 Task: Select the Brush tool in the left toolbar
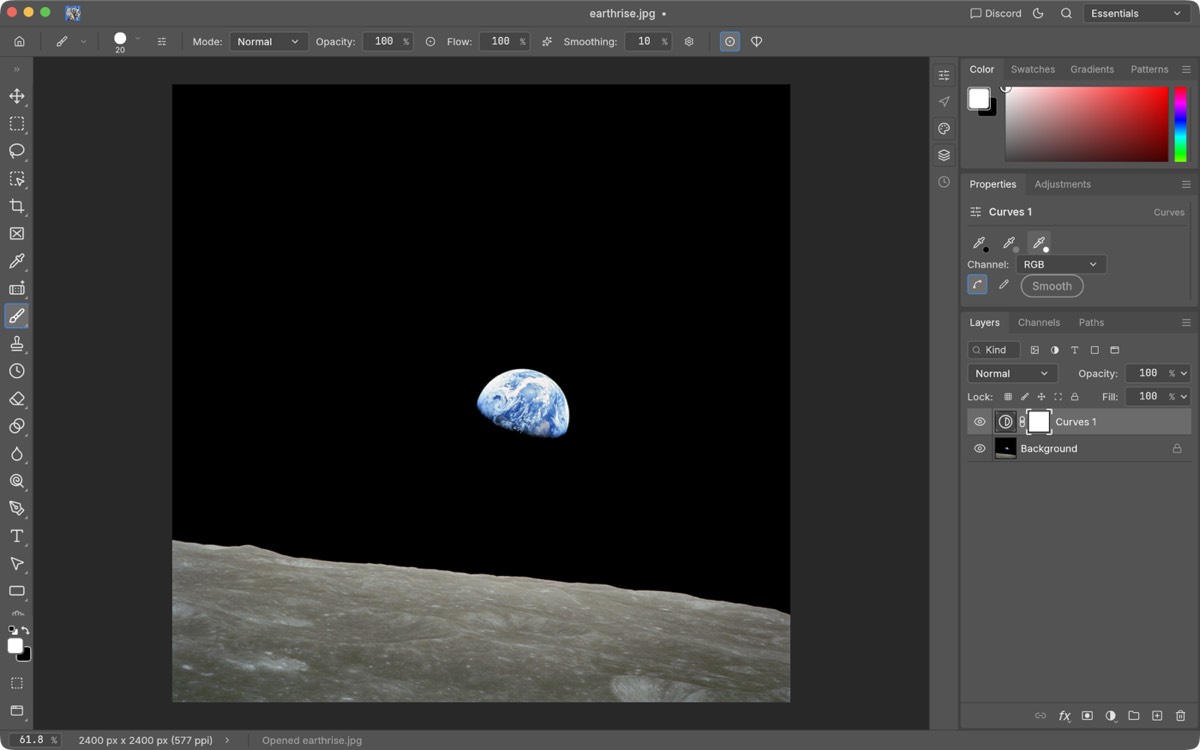point(17,316)
